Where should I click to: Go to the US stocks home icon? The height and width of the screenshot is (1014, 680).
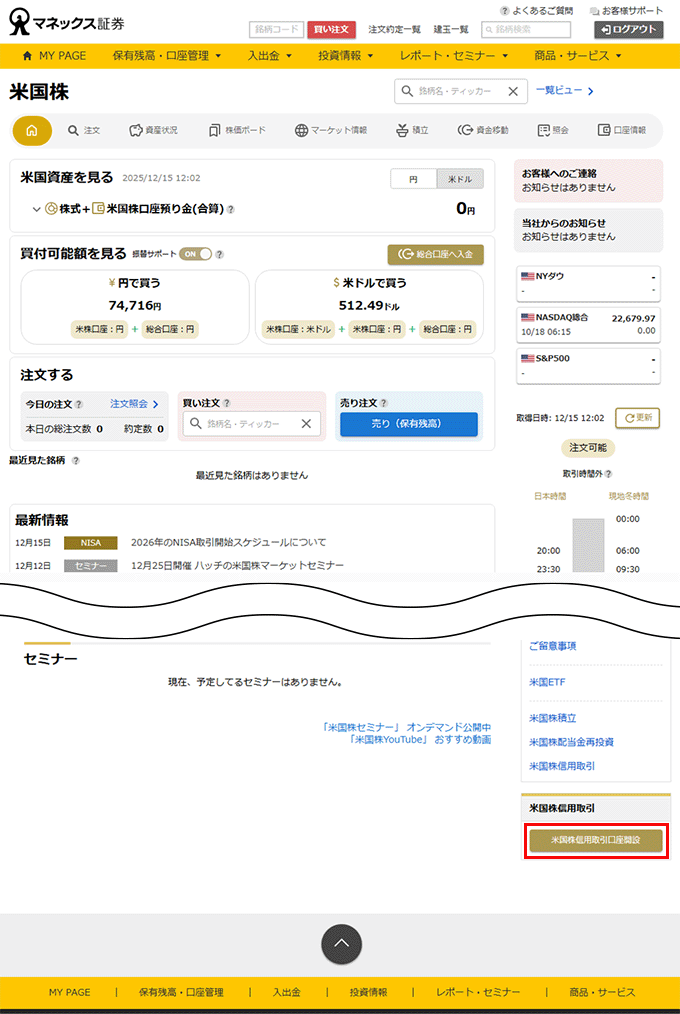click(32, 131)
